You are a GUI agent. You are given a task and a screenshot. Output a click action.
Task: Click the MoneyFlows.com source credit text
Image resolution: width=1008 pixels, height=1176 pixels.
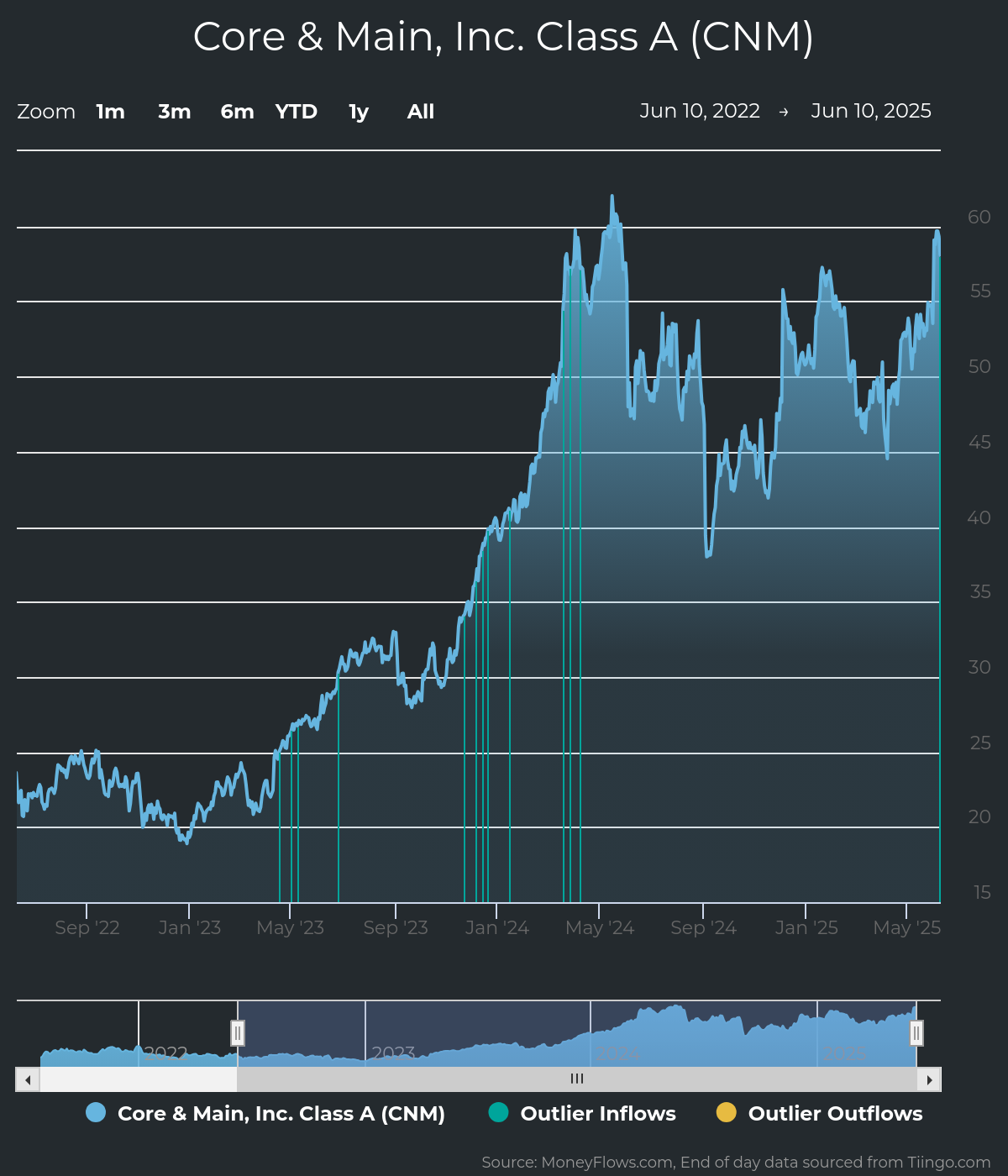pyautogui.click(x=736, y=1163)
